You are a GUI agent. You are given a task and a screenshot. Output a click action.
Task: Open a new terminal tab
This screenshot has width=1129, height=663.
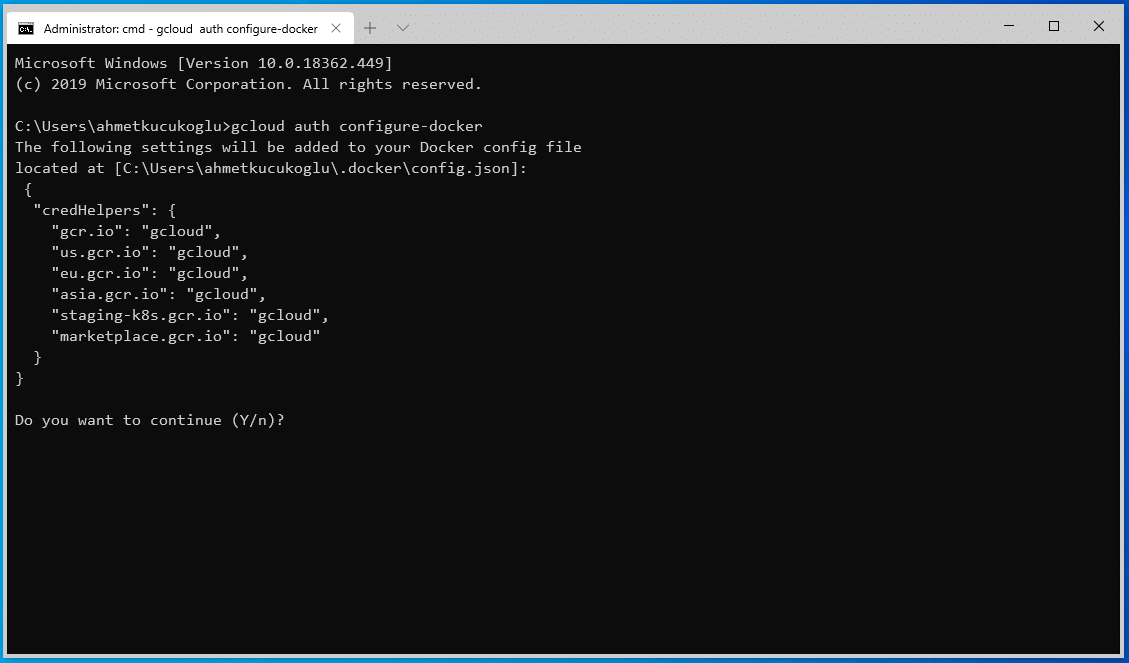click(370, 28)
